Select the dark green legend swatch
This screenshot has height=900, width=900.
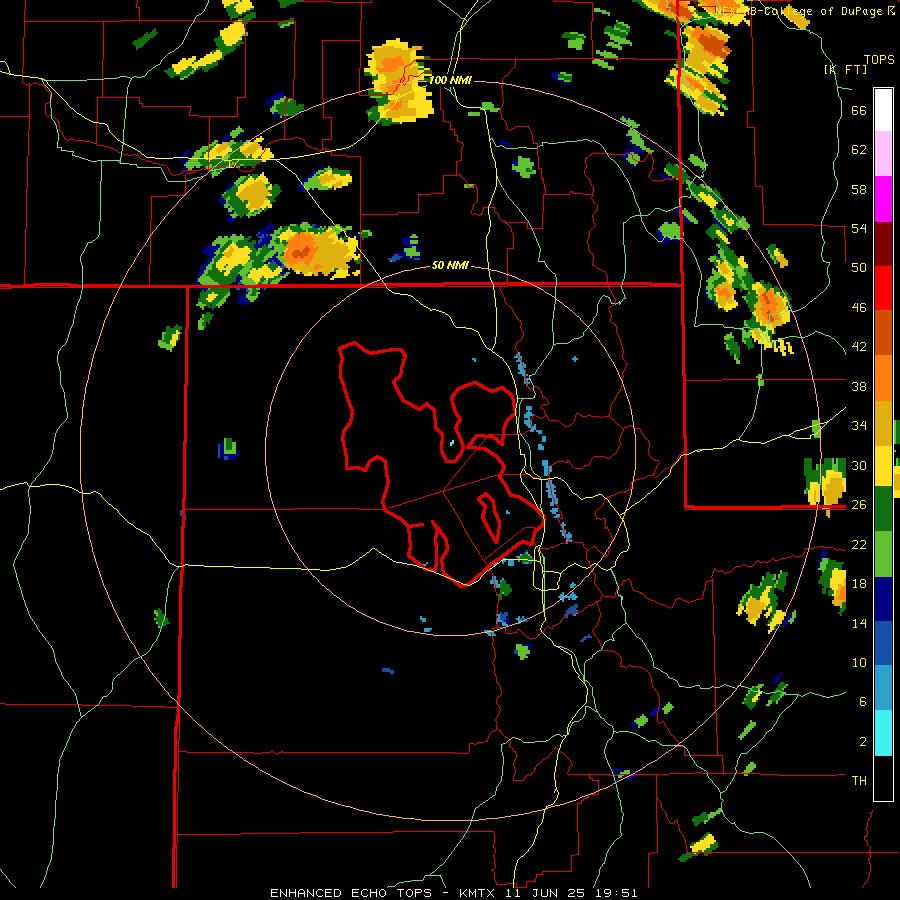tap(883, 509)
